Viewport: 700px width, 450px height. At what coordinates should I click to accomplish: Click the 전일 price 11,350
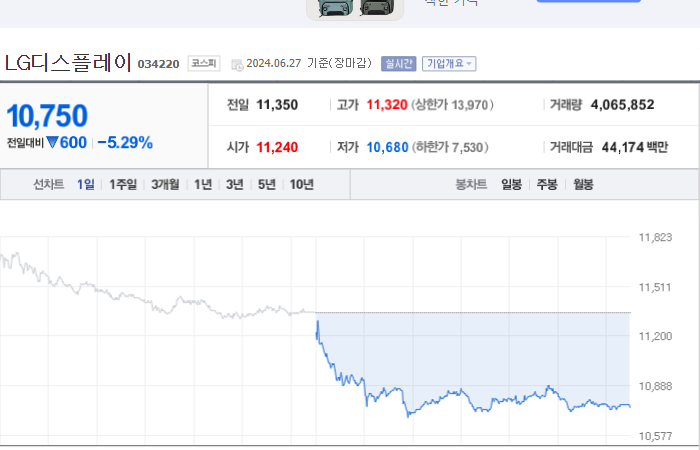pos(277,105)
